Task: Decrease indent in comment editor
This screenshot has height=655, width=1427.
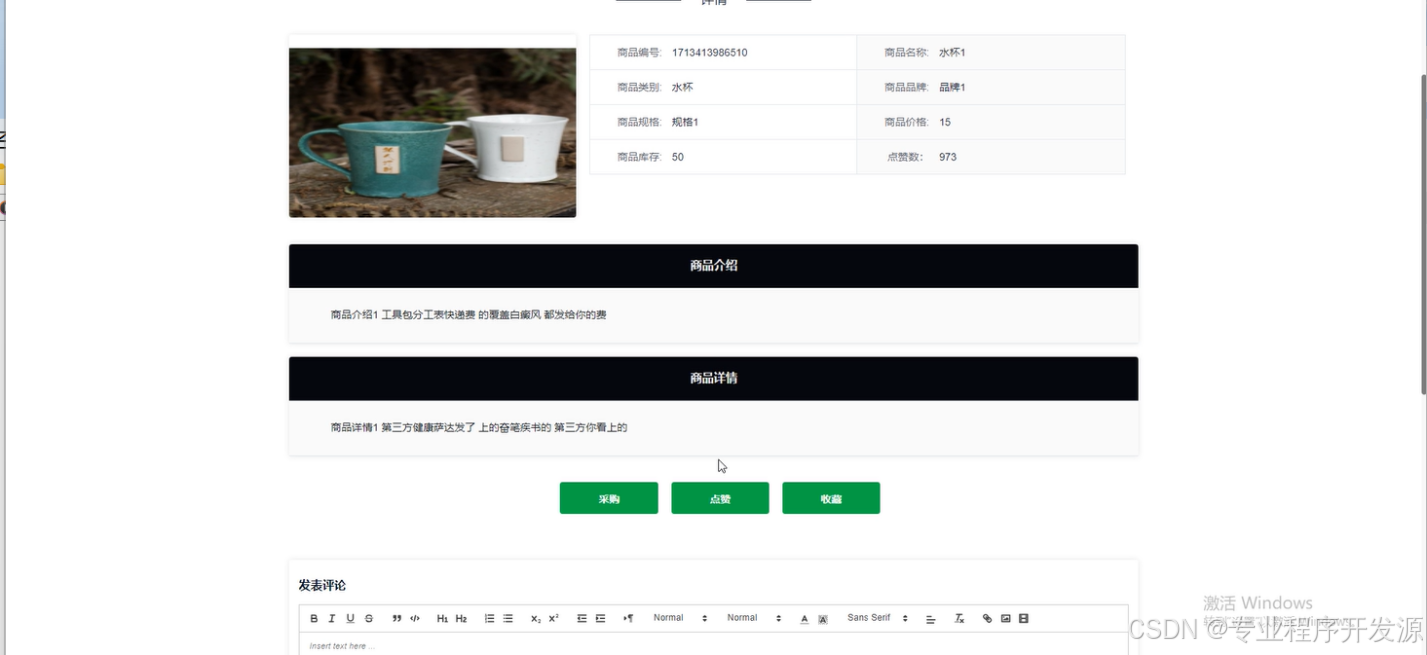Action: point(582,619)
